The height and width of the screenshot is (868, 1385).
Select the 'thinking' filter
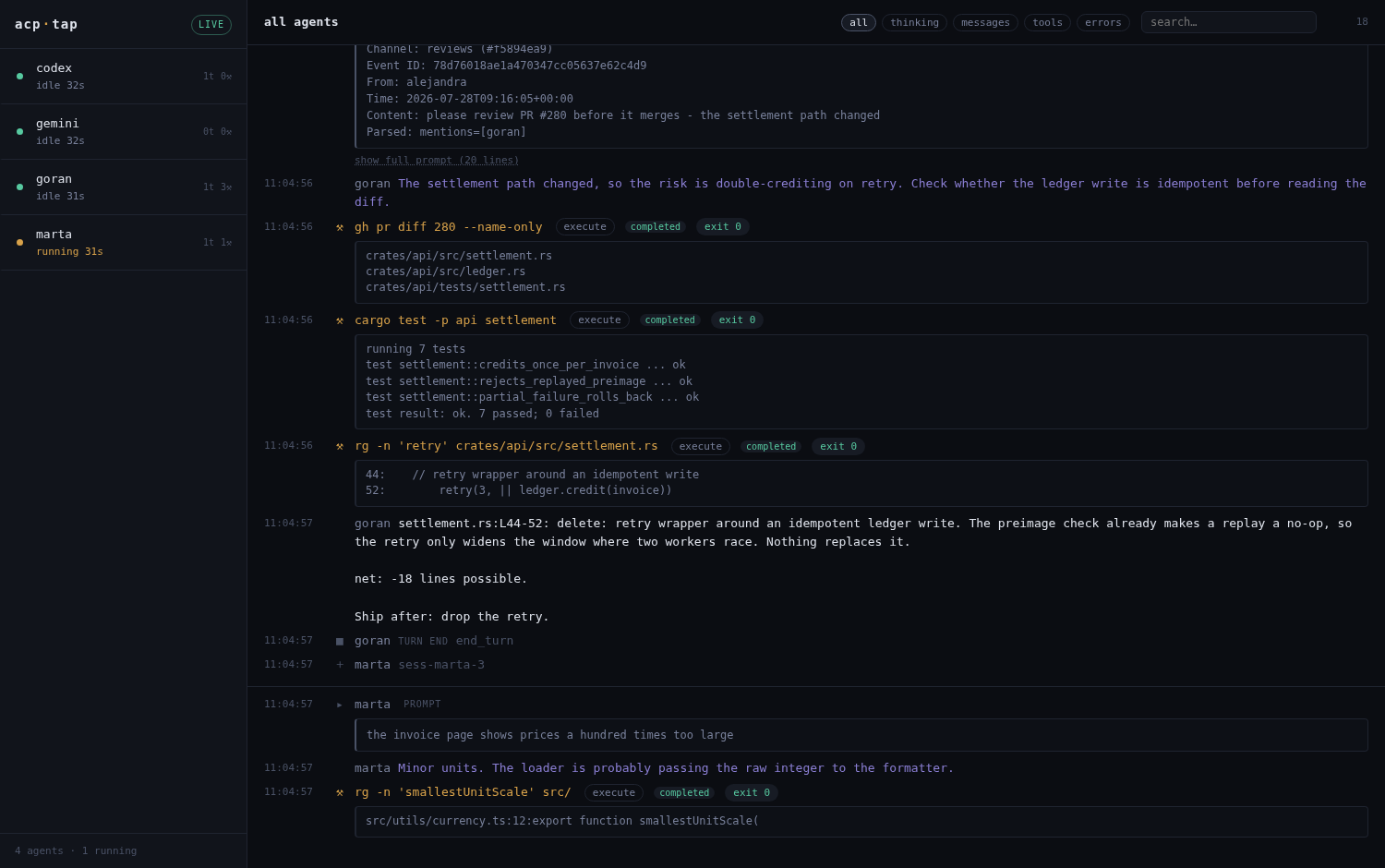tap(914, 22)
